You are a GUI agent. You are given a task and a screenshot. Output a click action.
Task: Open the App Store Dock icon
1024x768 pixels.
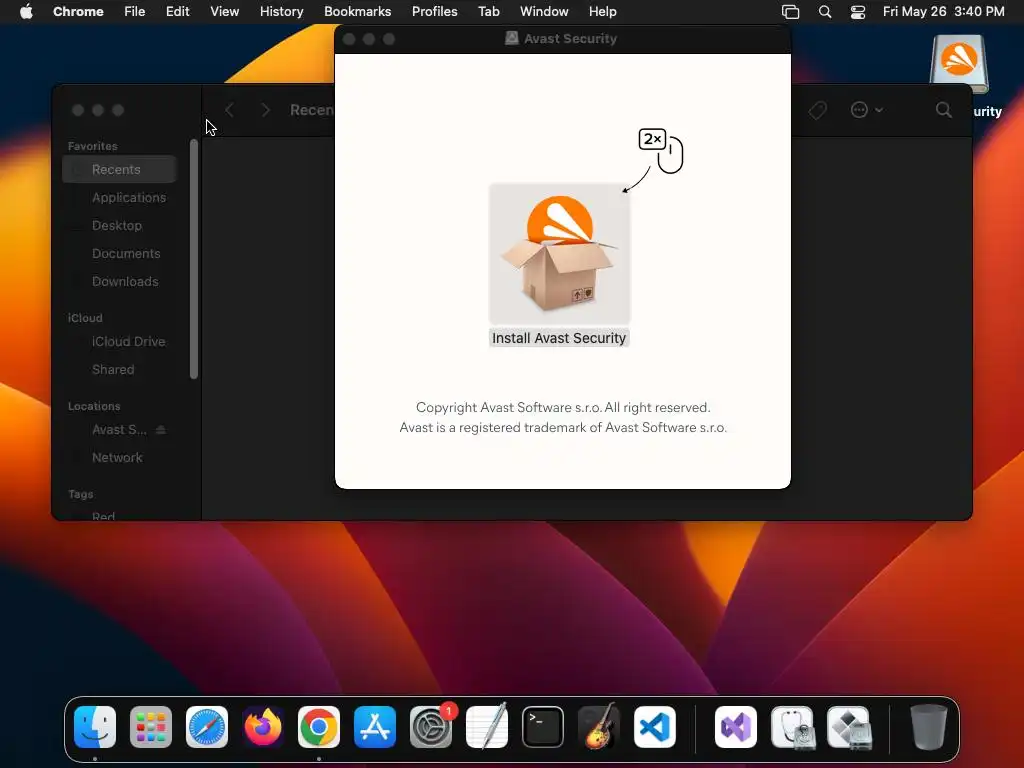click(375, 727)
